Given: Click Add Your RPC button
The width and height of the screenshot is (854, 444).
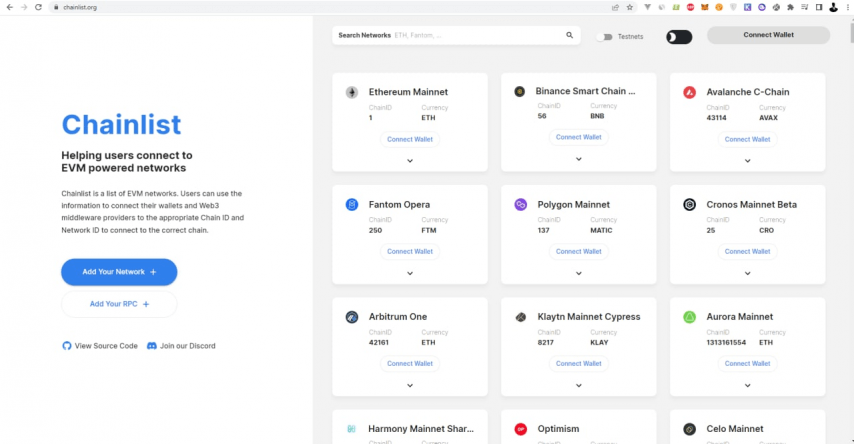Looking at the screenshot, I should pos(119,304).
